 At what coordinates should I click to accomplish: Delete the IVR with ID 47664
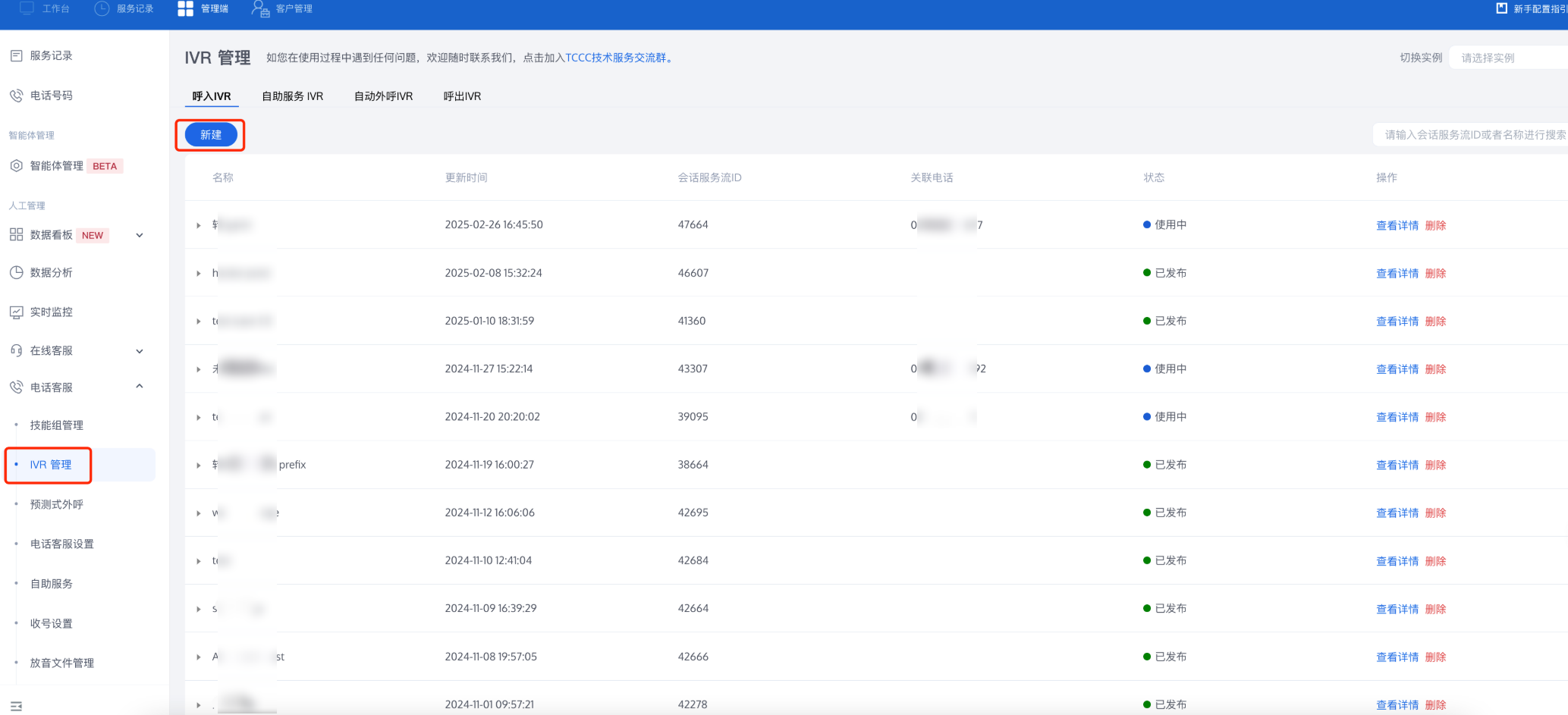[1436, 225]
